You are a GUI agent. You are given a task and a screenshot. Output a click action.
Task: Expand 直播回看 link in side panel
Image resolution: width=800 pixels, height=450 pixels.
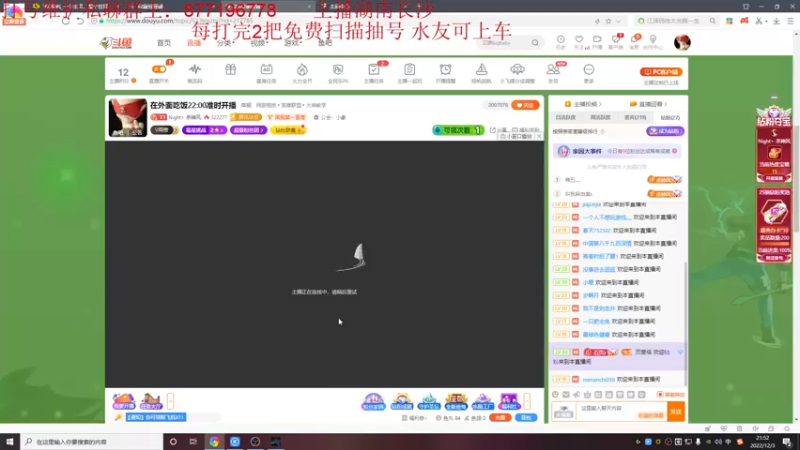pyautogui.click(x=648, y=104)
